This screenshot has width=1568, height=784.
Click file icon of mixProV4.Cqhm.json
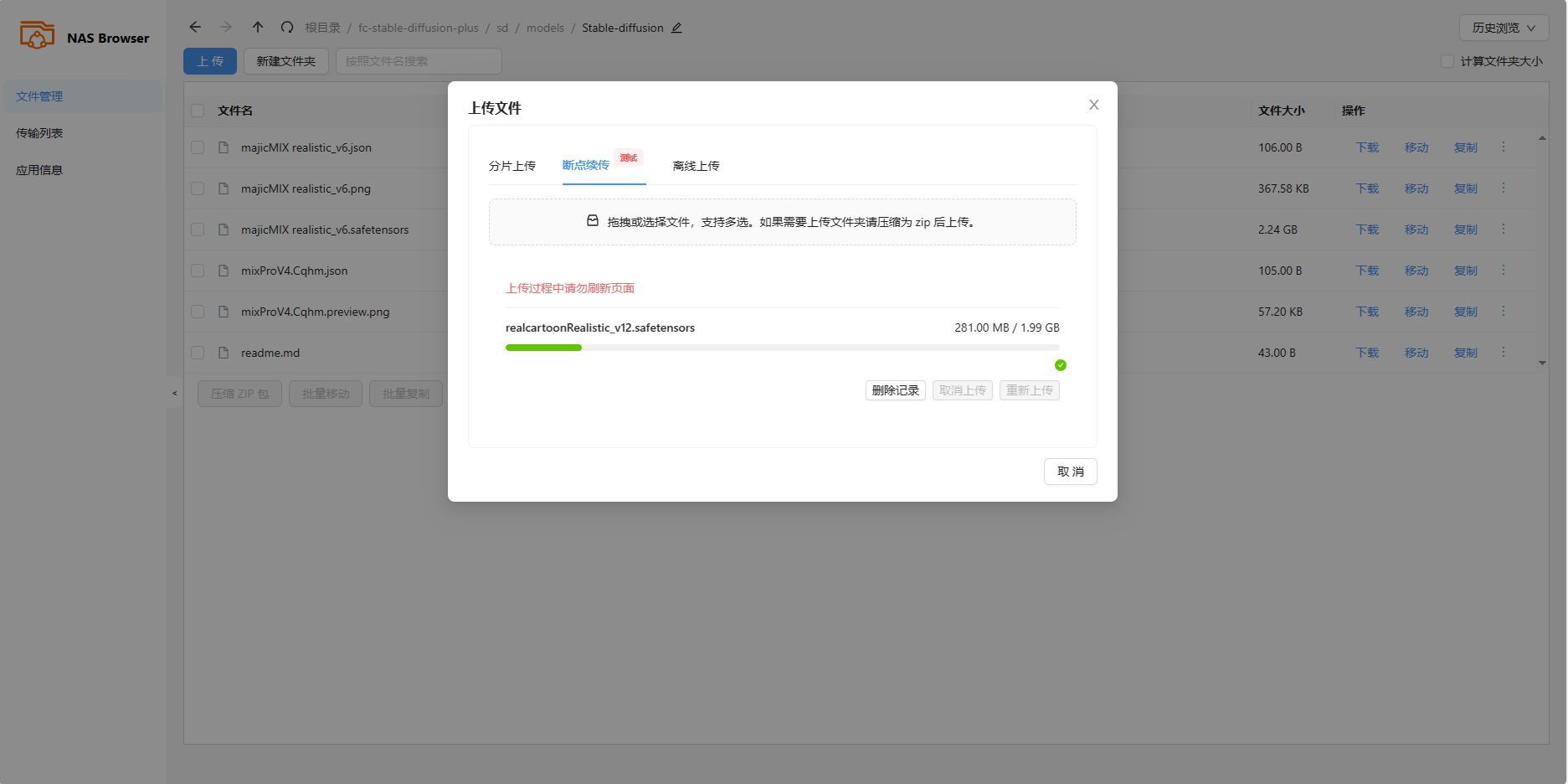click(224, 271)
